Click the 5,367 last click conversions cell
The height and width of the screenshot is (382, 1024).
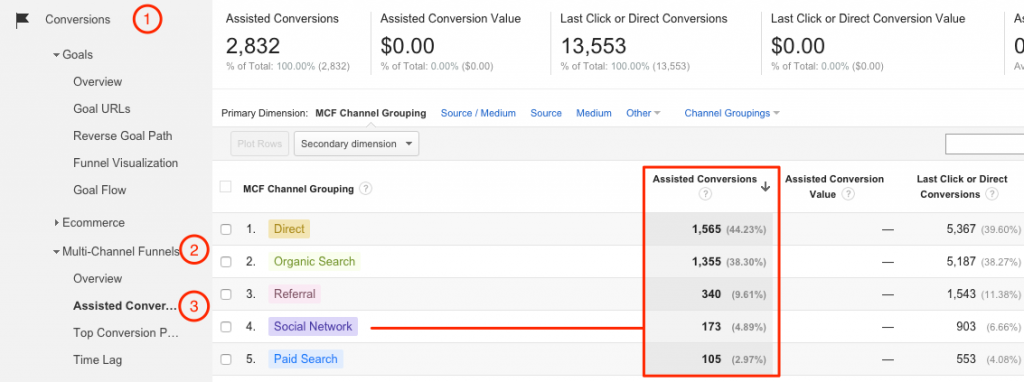(x=961, y=229)
